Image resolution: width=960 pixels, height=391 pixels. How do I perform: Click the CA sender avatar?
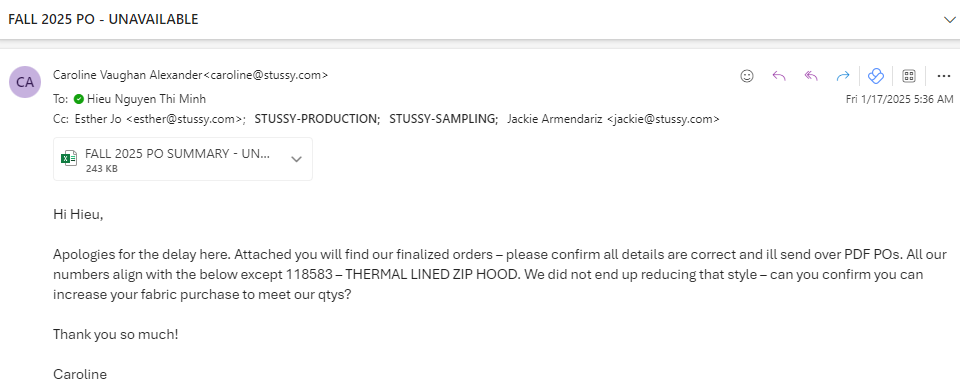click(25, 82)
